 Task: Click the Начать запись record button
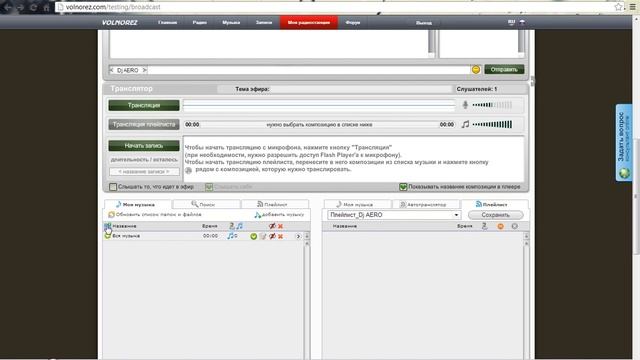coord(144,145)
